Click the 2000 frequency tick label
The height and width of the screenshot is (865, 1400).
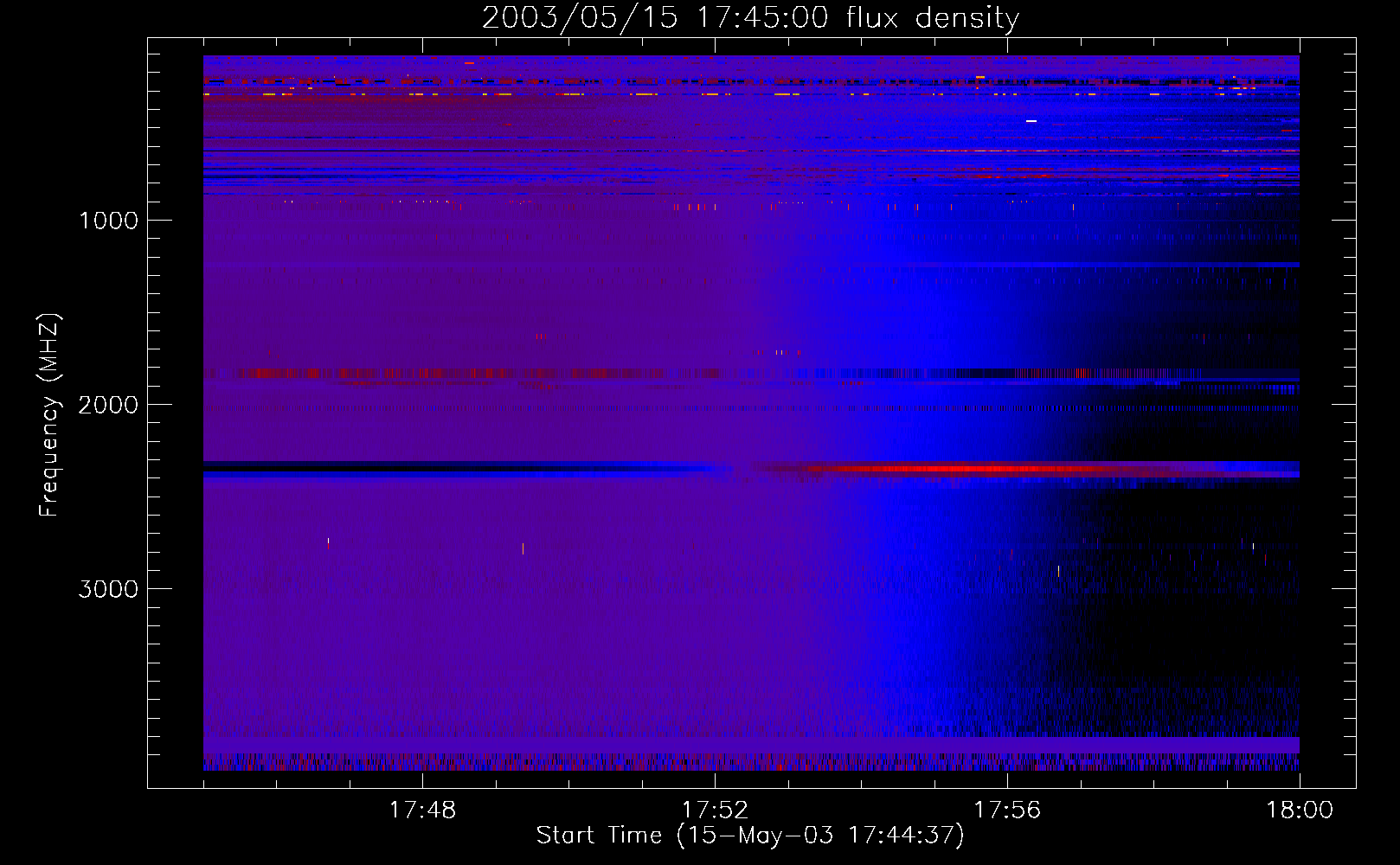108,405
